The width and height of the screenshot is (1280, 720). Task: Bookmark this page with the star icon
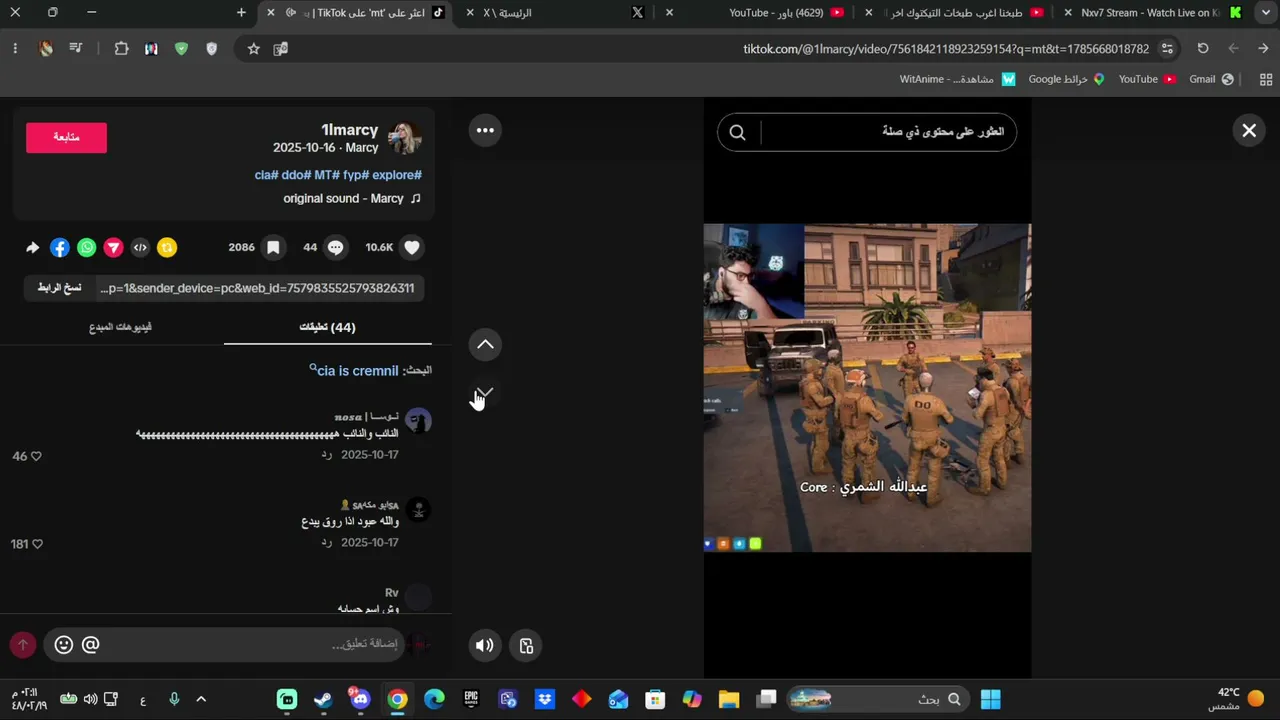tap(254, 49)
